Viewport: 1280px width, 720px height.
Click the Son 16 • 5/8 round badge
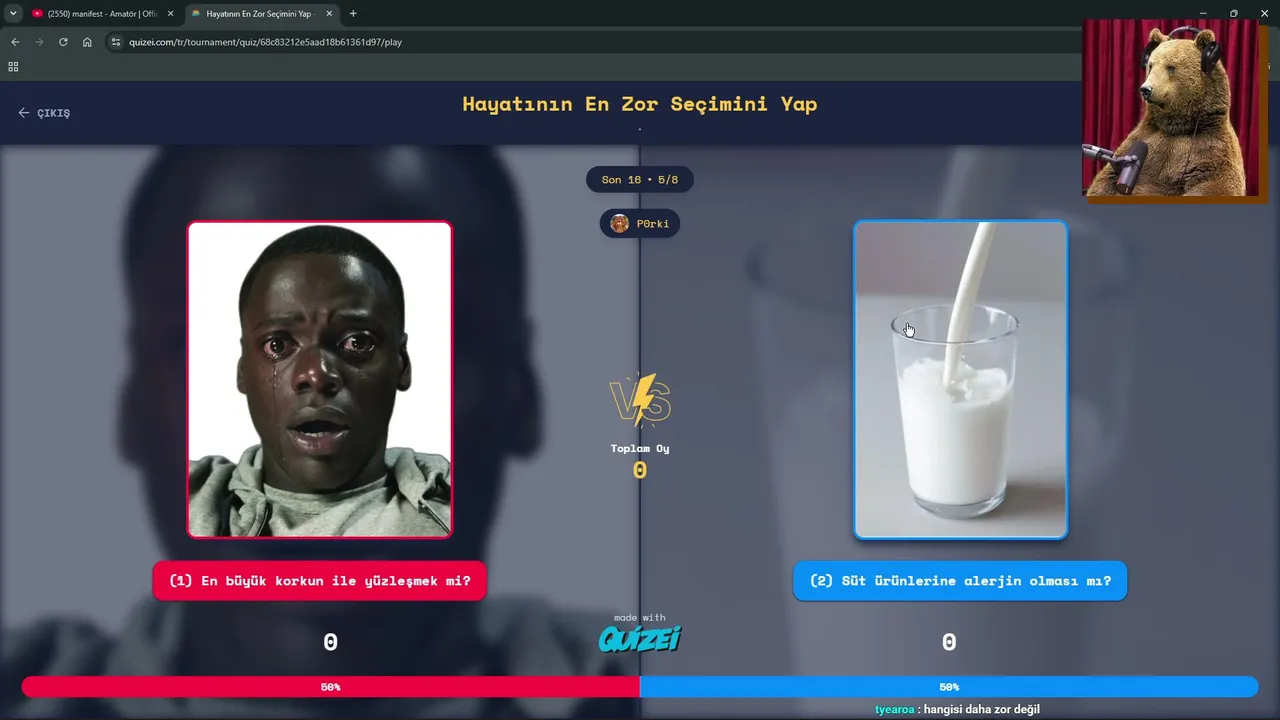pyautogui.click(x=640, y=180)
